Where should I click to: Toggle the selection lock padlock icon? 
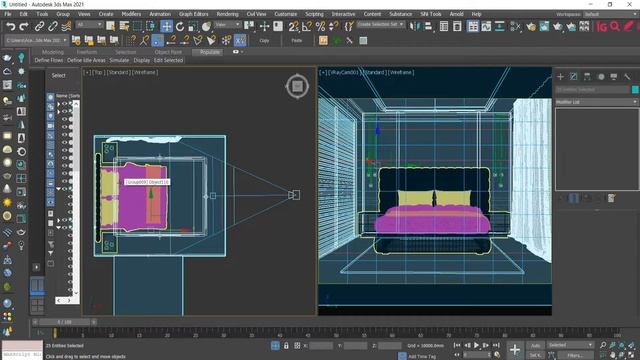(x=286, y=346)
